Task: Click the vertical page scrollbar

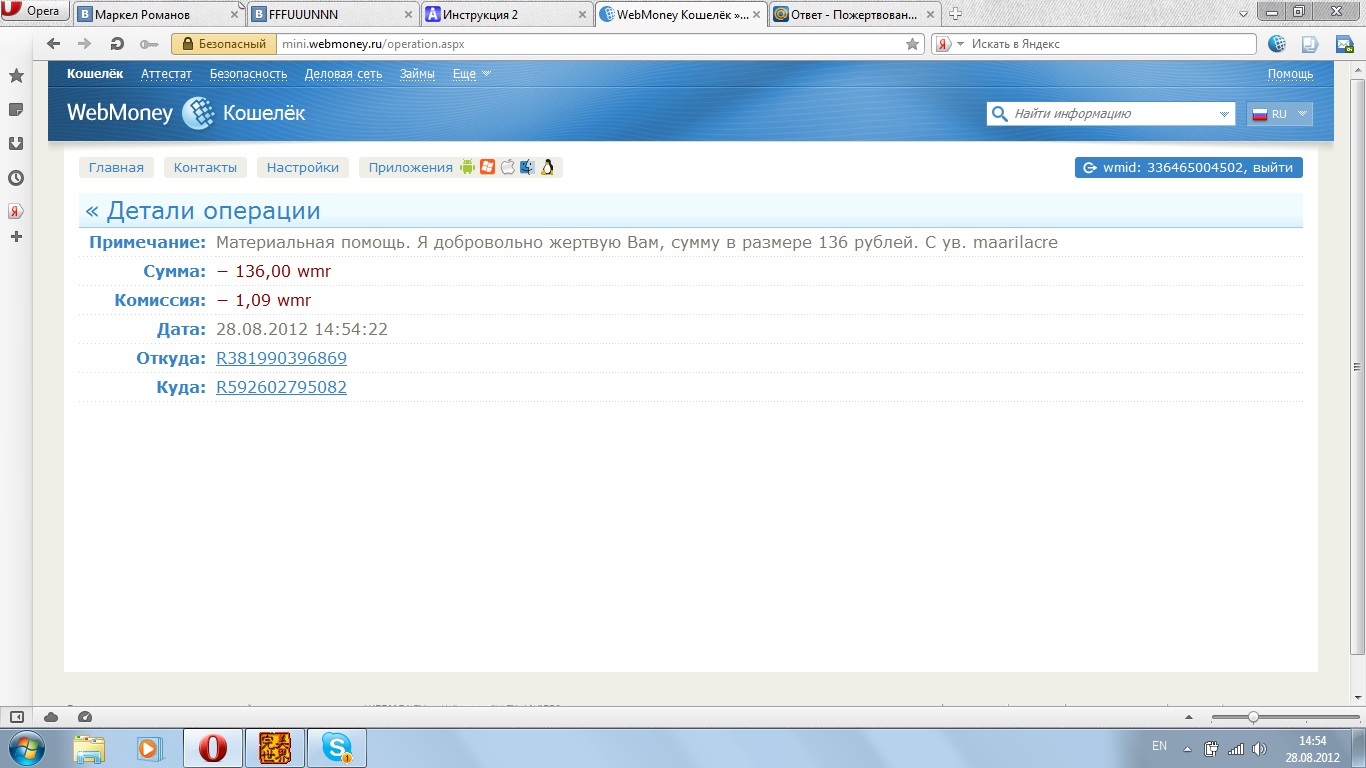Action: [1357, 365]
